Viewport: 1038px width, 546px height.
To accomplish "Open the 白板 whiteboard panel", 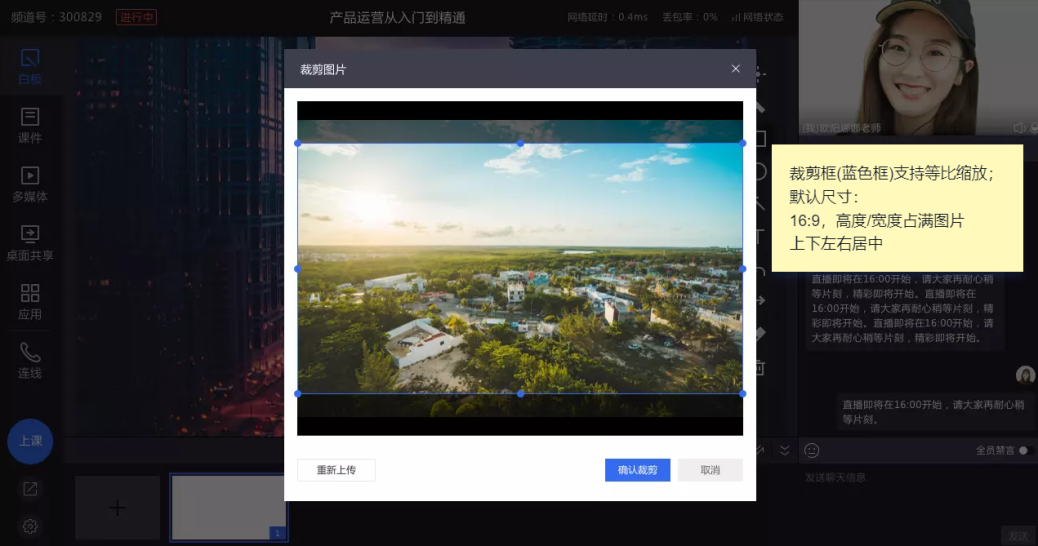I will click(x=30, y=67).
